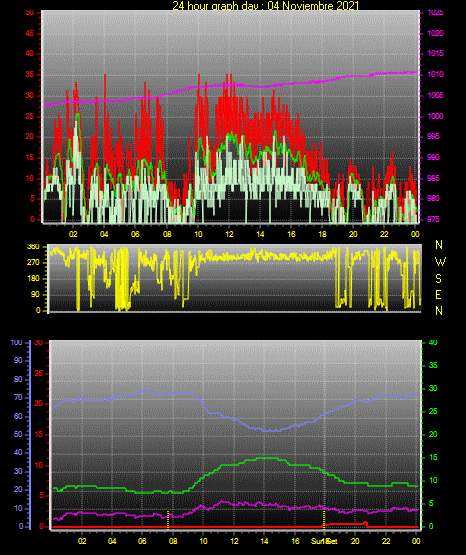Click the magenta pressure axis value 1020
Image resolution: width=466 pixels, height=555 pixels.
point(435,33)
